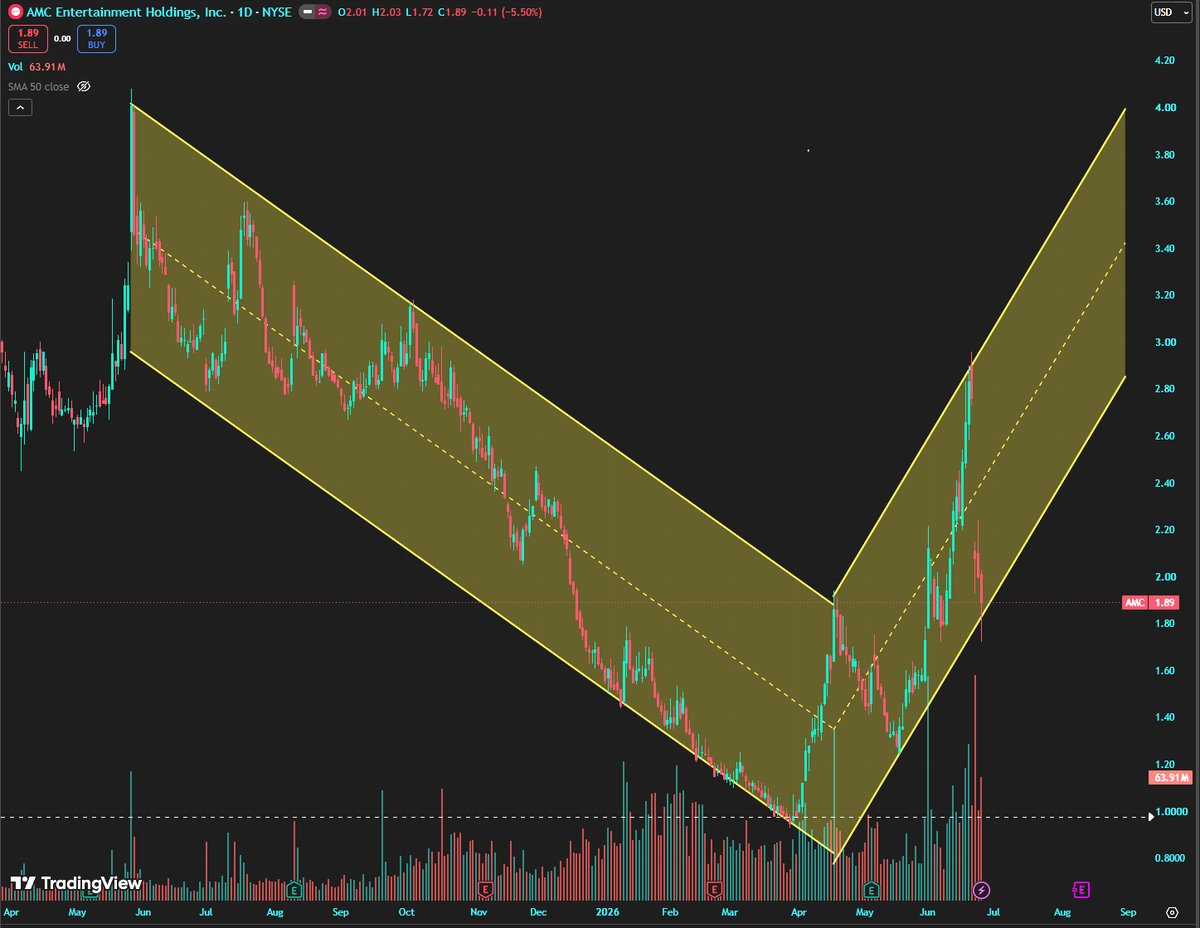The image size is (1200, 928).
Task: Select the Vol 63.91M indicator legend
Action: (x=36, y=67)
